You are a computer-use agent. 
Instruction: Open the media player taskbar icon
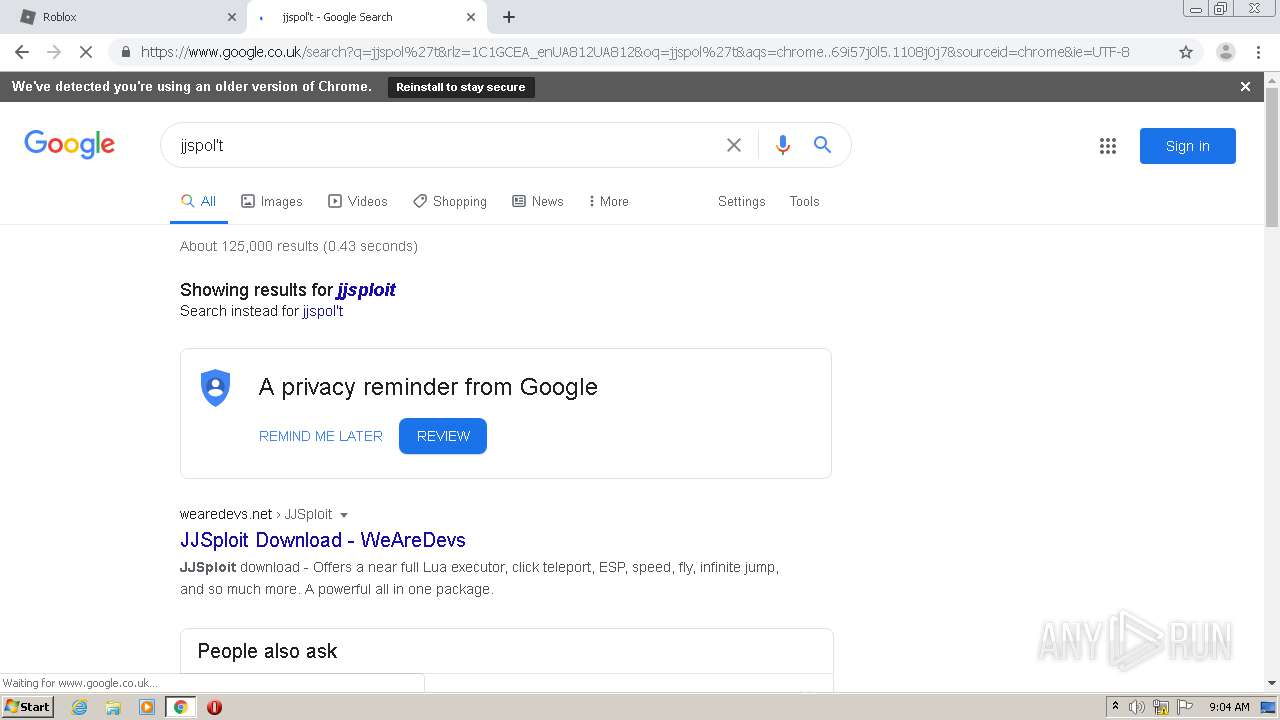[x=147, y=707]
